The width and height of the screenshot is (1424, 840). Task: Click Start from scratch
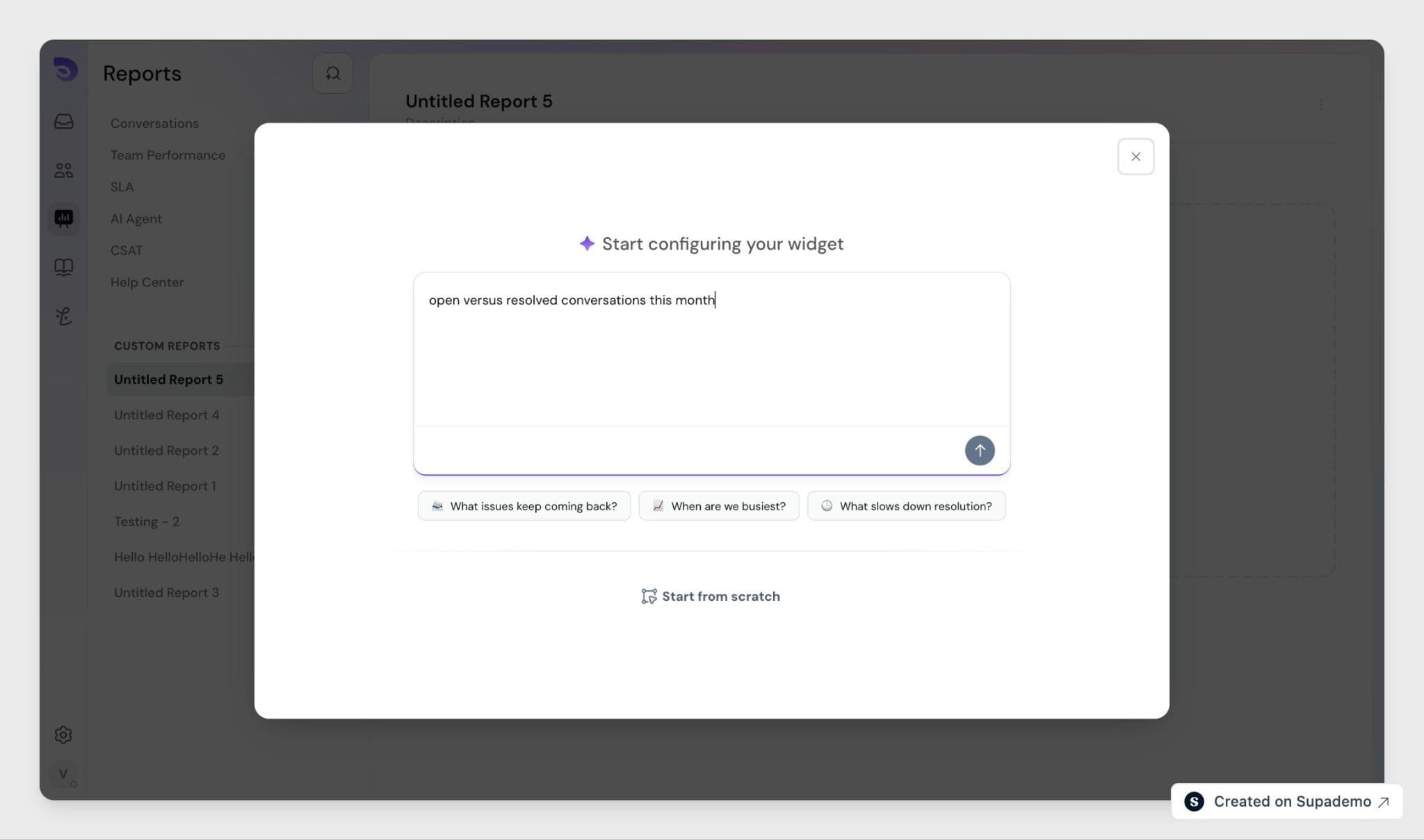coord(711,596)
